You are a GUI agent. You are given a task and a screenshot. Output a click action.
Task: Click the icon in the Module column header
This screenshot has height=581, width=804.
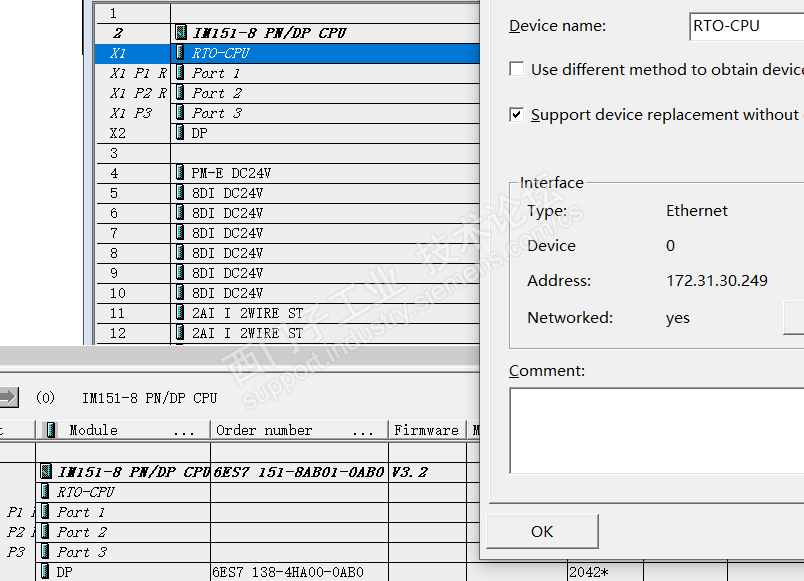point(51,430)
